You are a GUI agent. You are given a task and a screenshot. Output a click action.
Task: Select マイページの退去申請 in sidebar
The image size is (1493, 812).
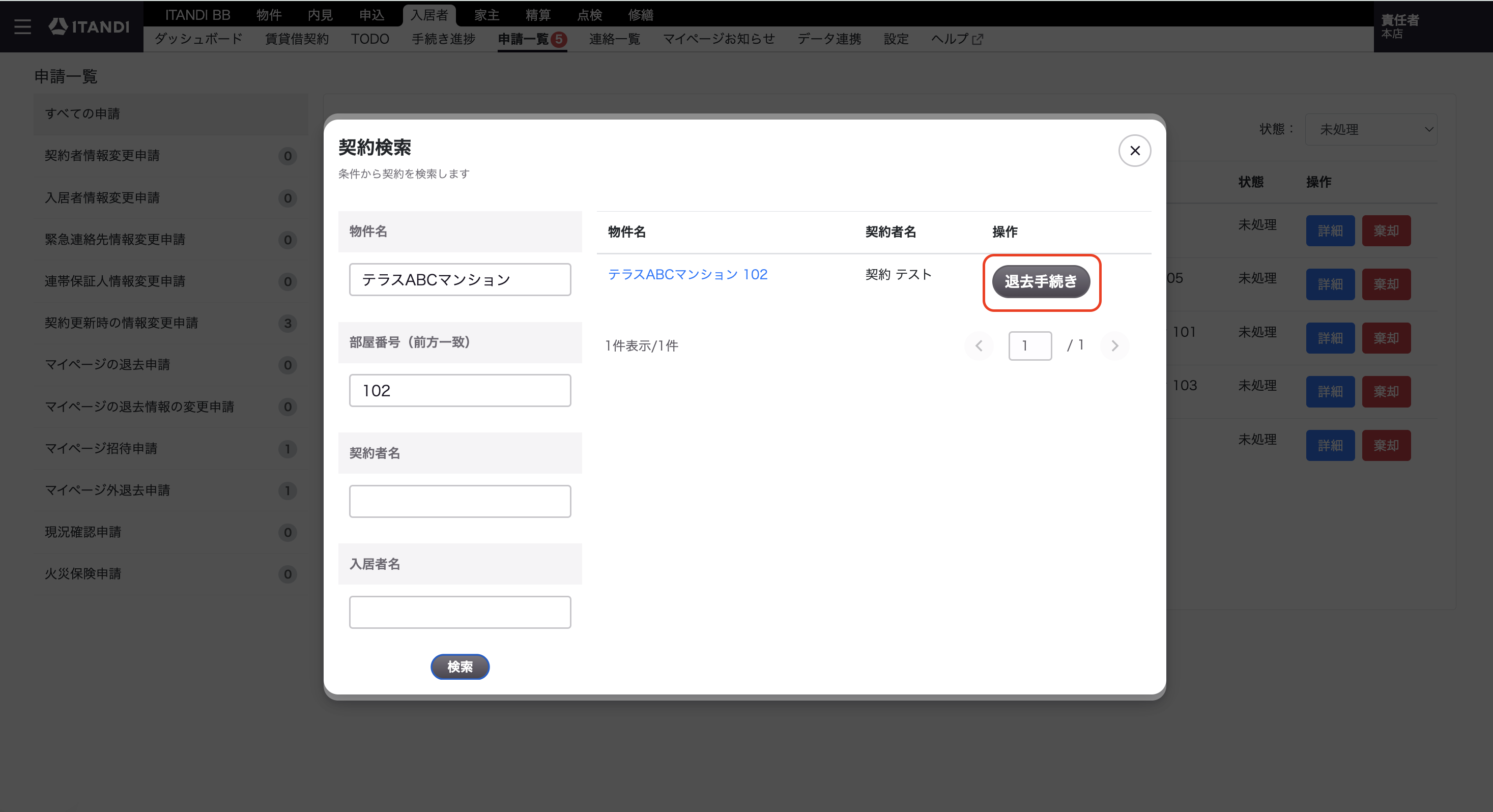tap(171, 365)
